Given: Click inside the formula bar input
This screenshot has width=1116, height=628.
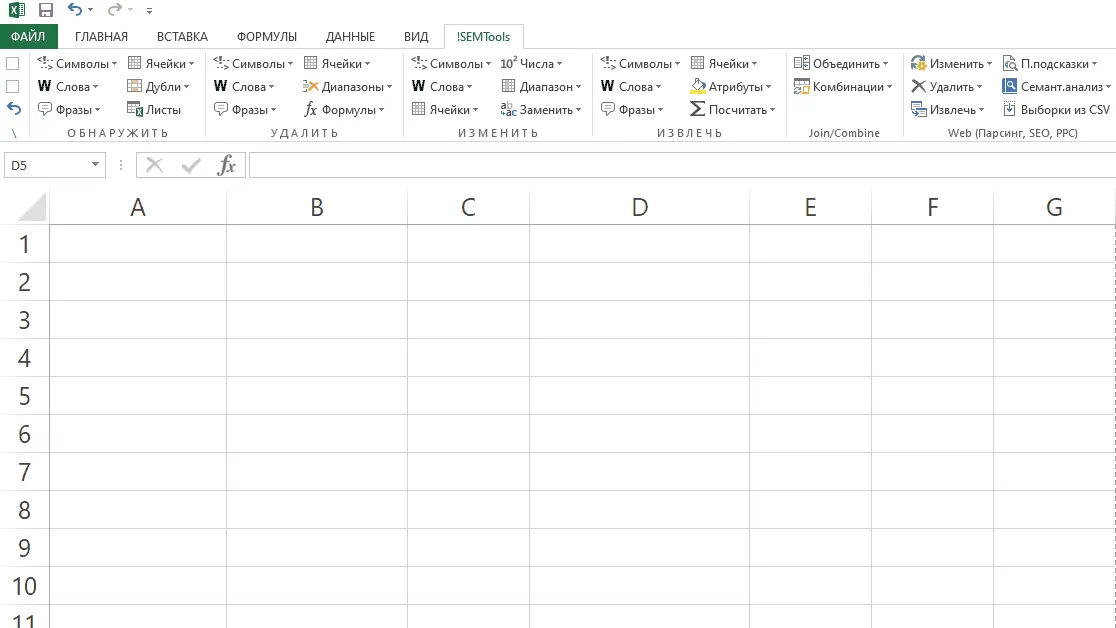Looking at the screenshot, I should tap(683, 165).
